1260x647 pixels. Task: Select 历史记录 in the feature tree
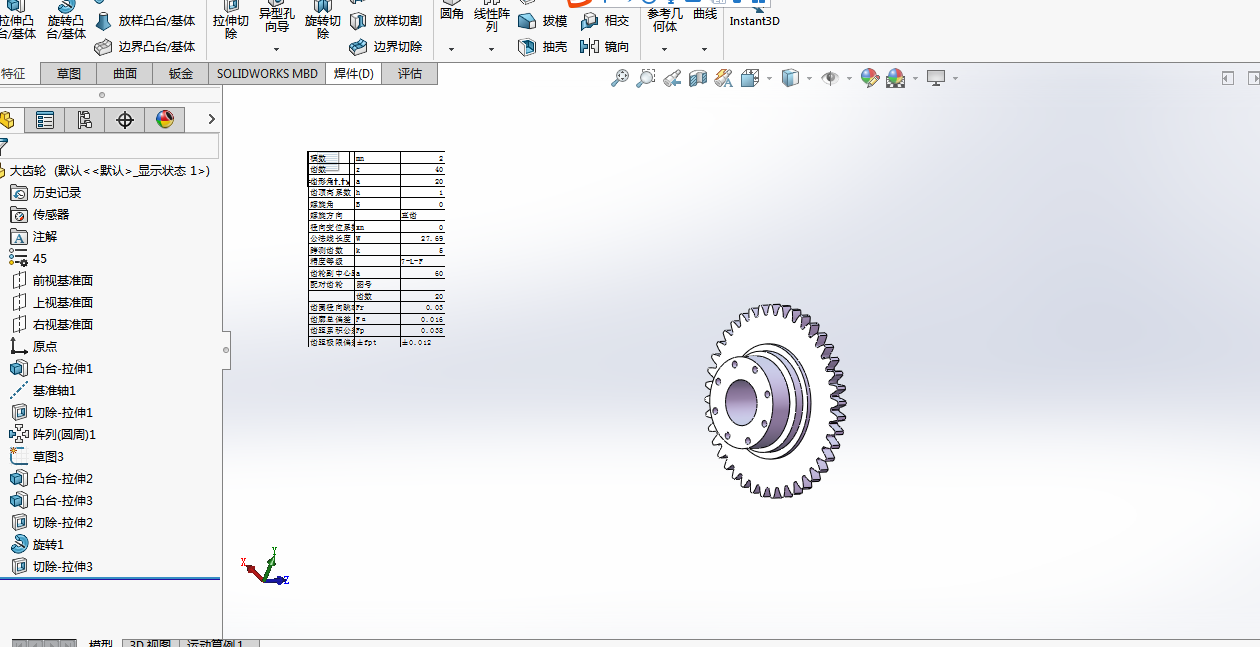(x=46, y=192)
